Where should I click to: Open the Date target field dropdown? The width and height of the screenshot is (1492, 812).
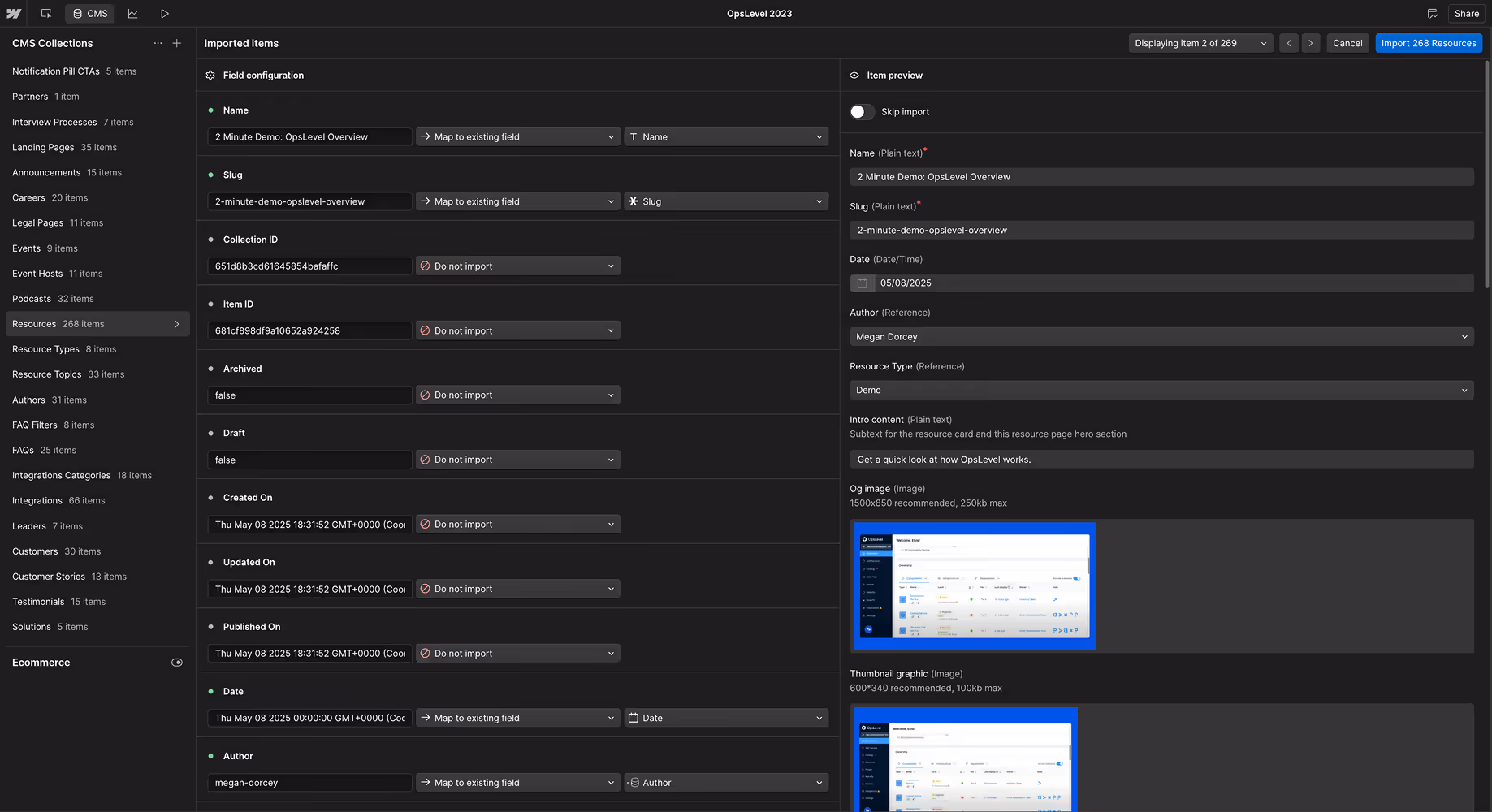pyautogui.click(x=726, y=718)
